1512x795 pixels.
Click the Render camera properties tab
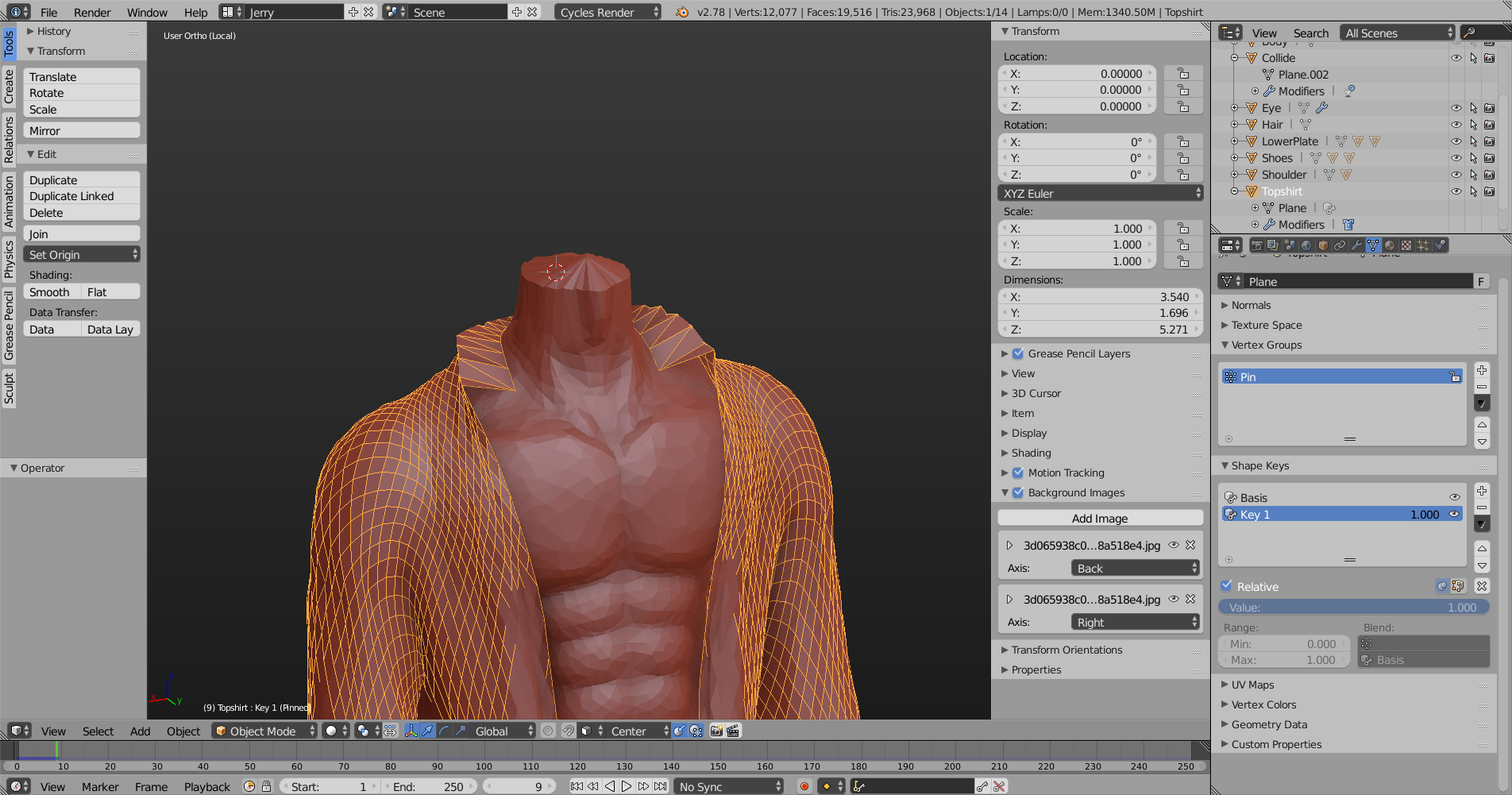click(x=1256, y=245)
